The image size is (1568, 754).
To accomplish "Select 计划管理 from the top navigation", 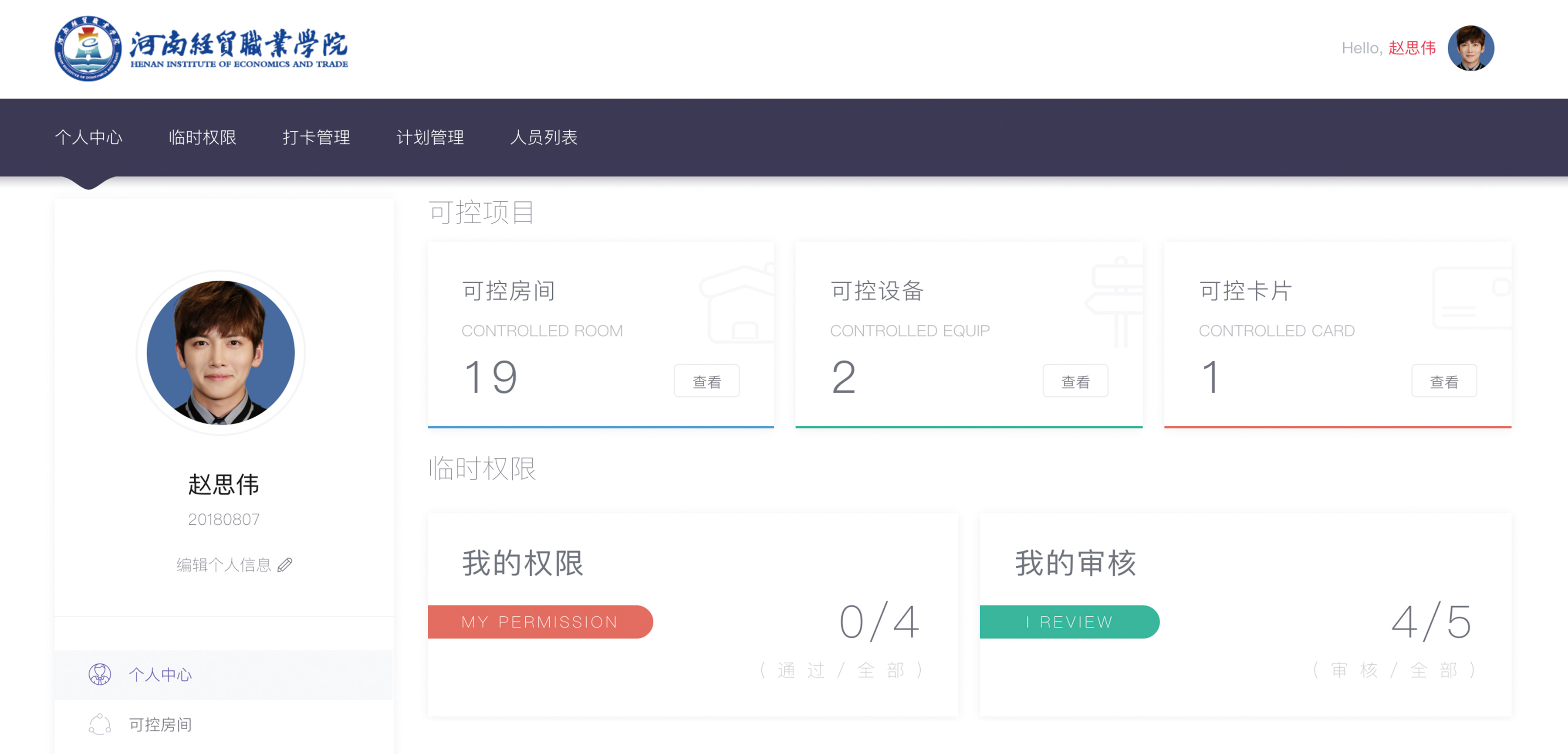I will [430, 137].
